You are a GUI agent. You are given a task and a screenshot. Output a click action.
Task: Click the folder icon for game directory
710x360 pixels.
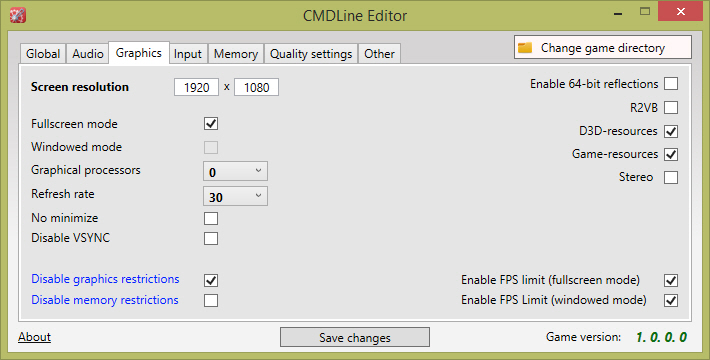[525, 48]
